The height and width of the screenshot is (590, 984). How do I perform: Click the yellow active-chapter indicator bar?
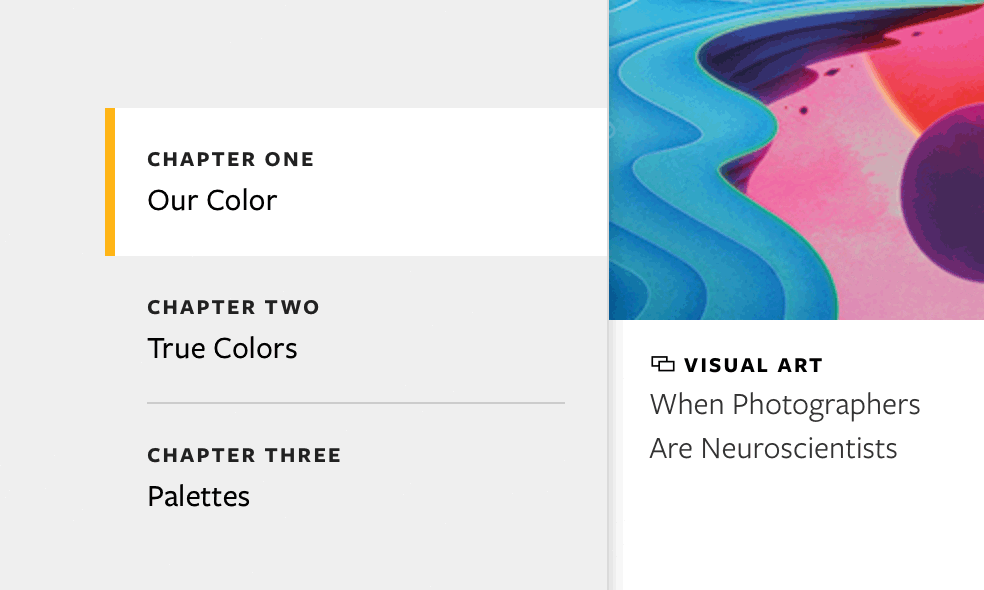[111, 181]
